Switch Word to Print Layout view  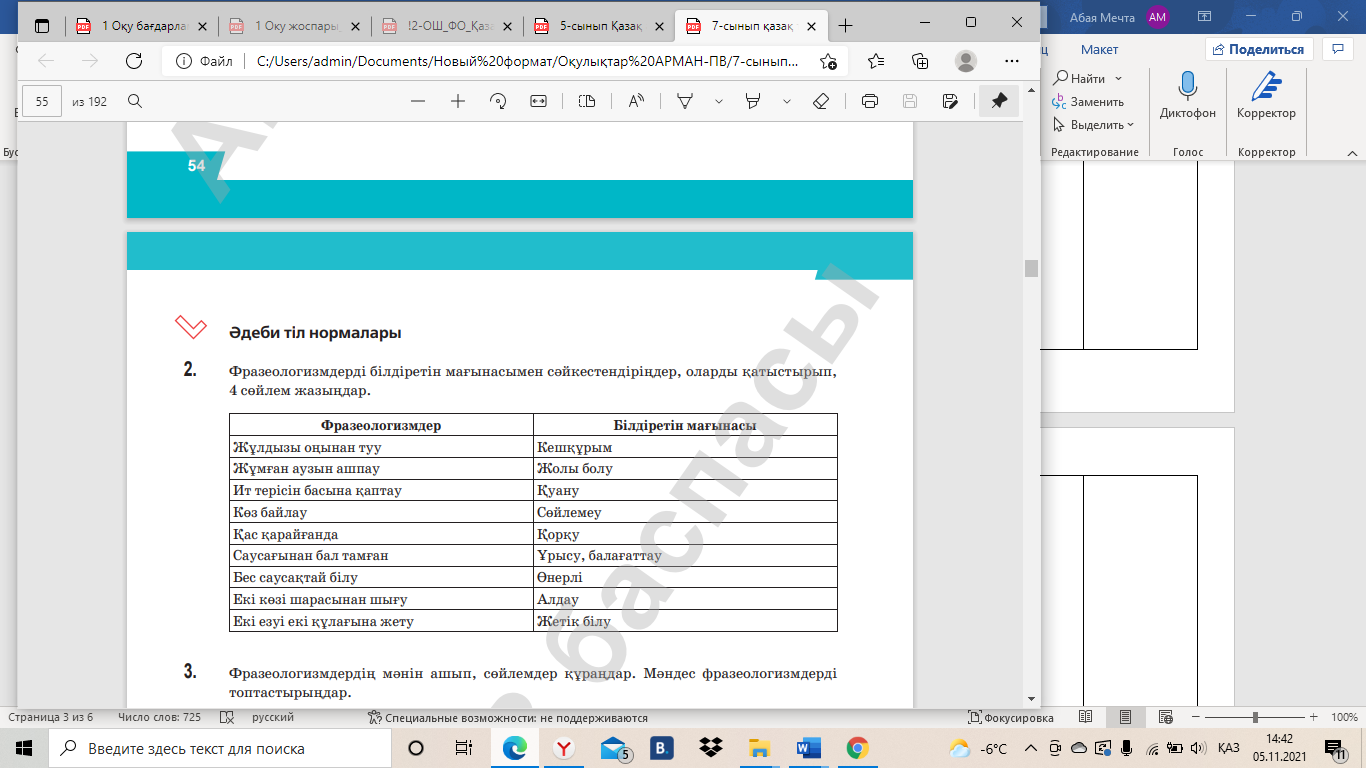1125,717
